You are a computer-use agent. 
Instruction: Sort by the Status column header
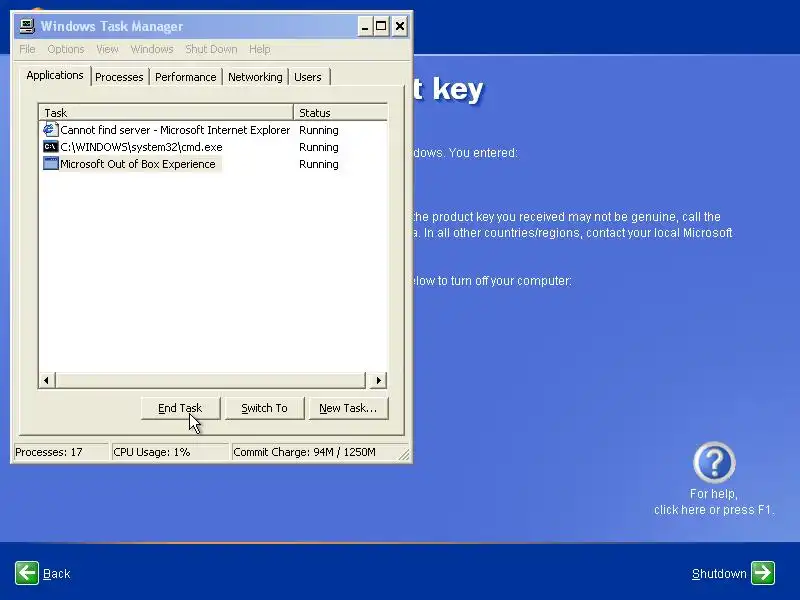pos(340,113)
